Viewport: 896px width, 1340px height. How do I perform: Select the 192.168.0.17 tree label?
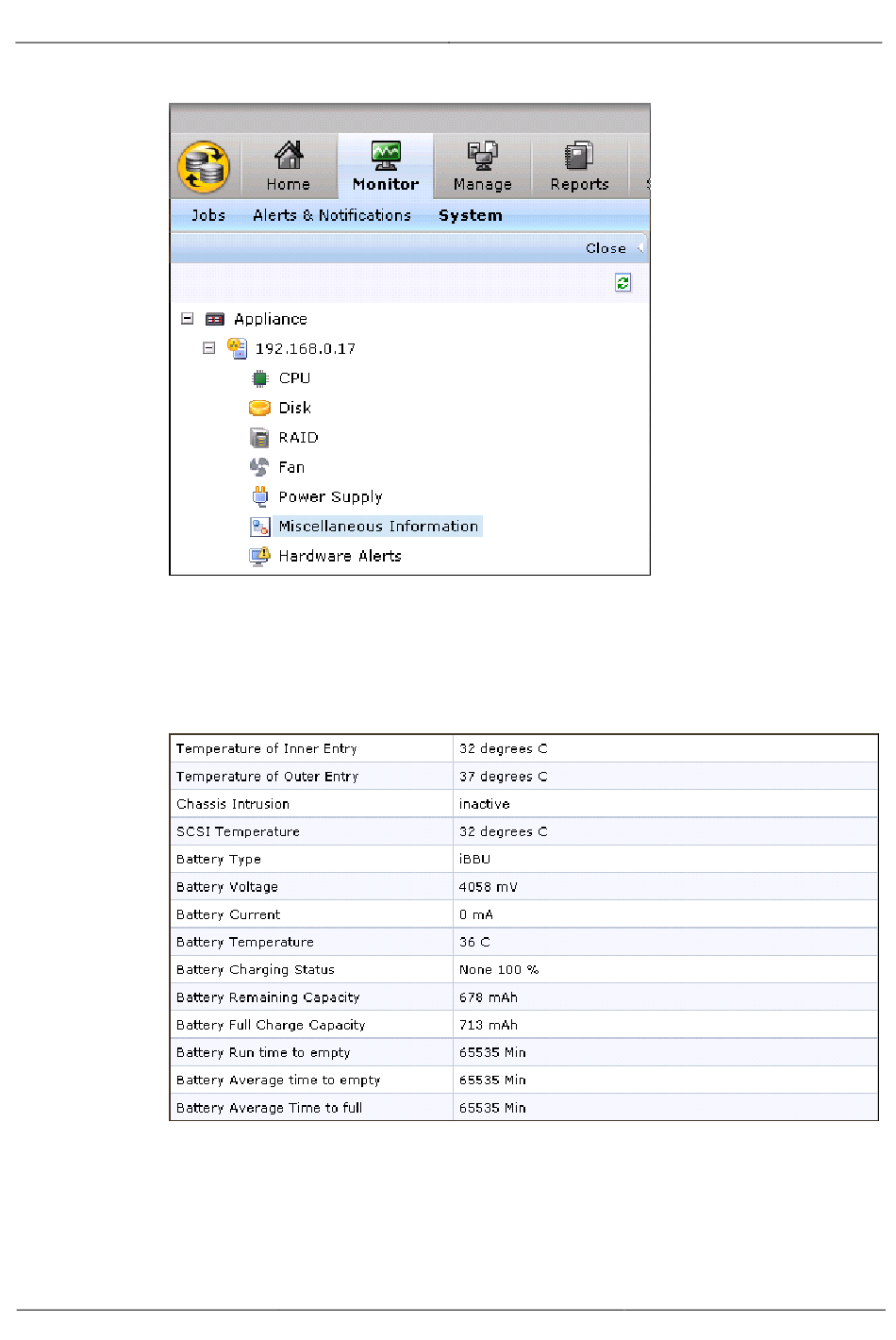point(306,348)
